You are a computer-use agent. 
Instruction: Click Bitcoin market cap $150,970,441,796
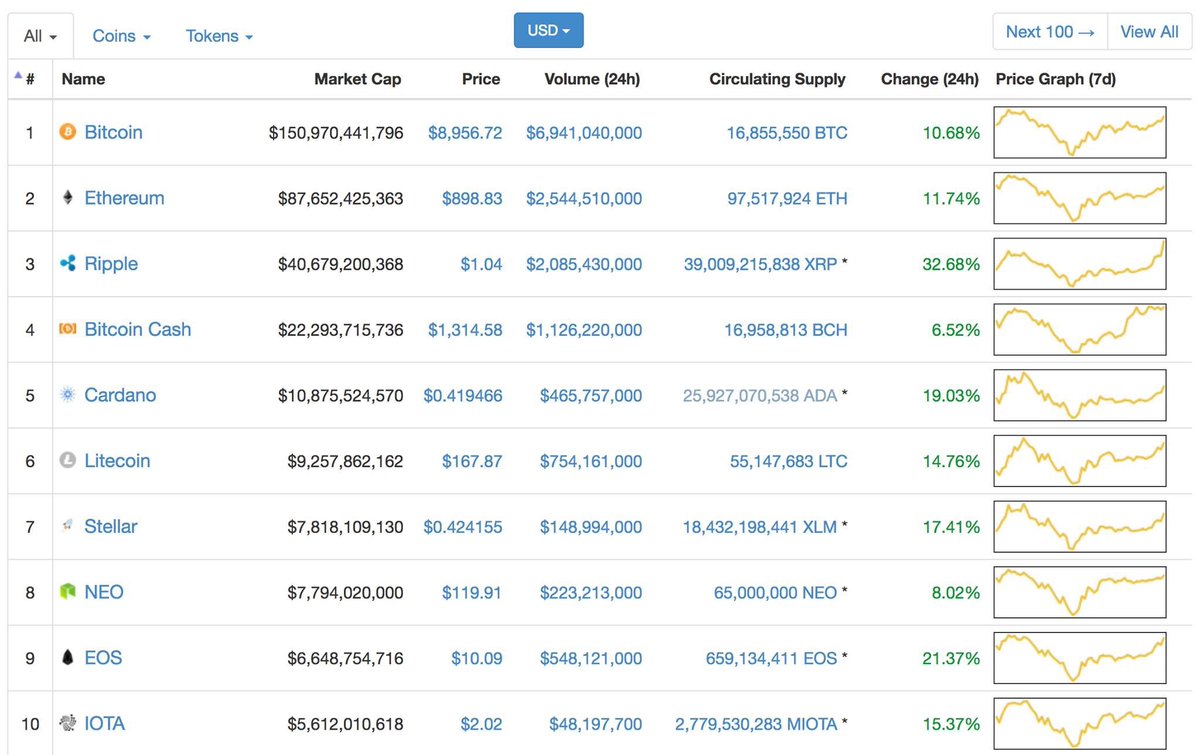point(336,132)
